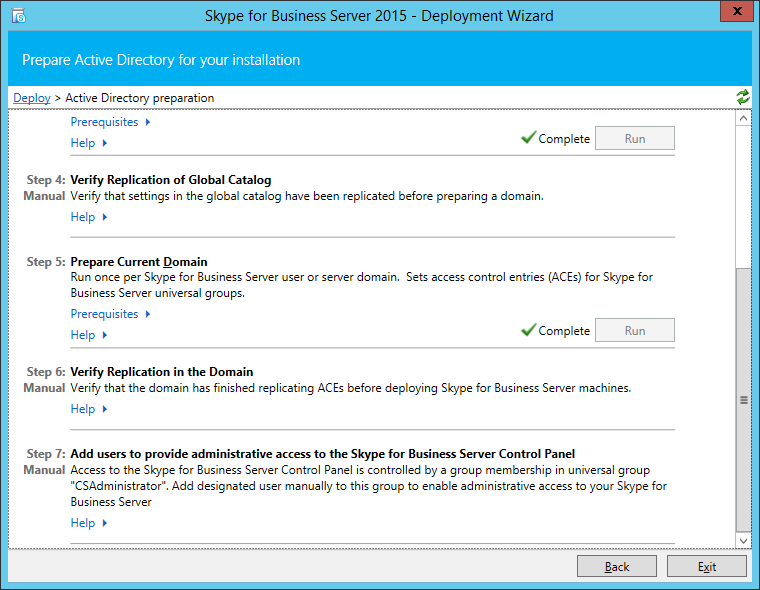Click the Exit button

tap(707, 566)
